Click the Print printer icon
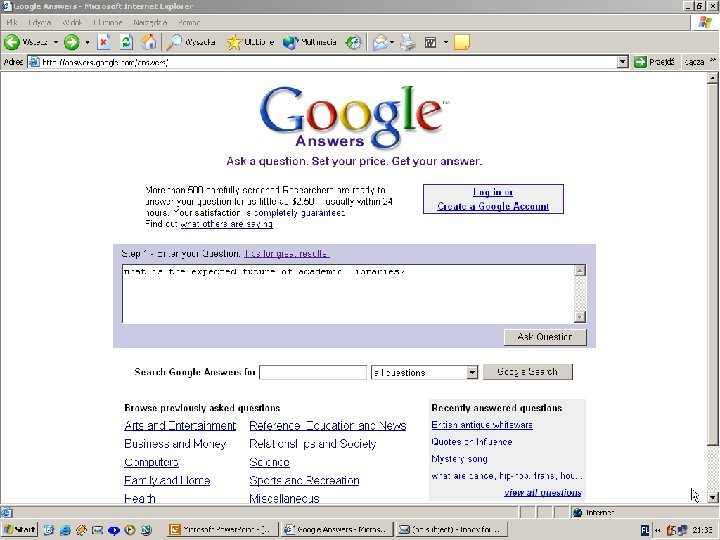 tap(407, 42)
